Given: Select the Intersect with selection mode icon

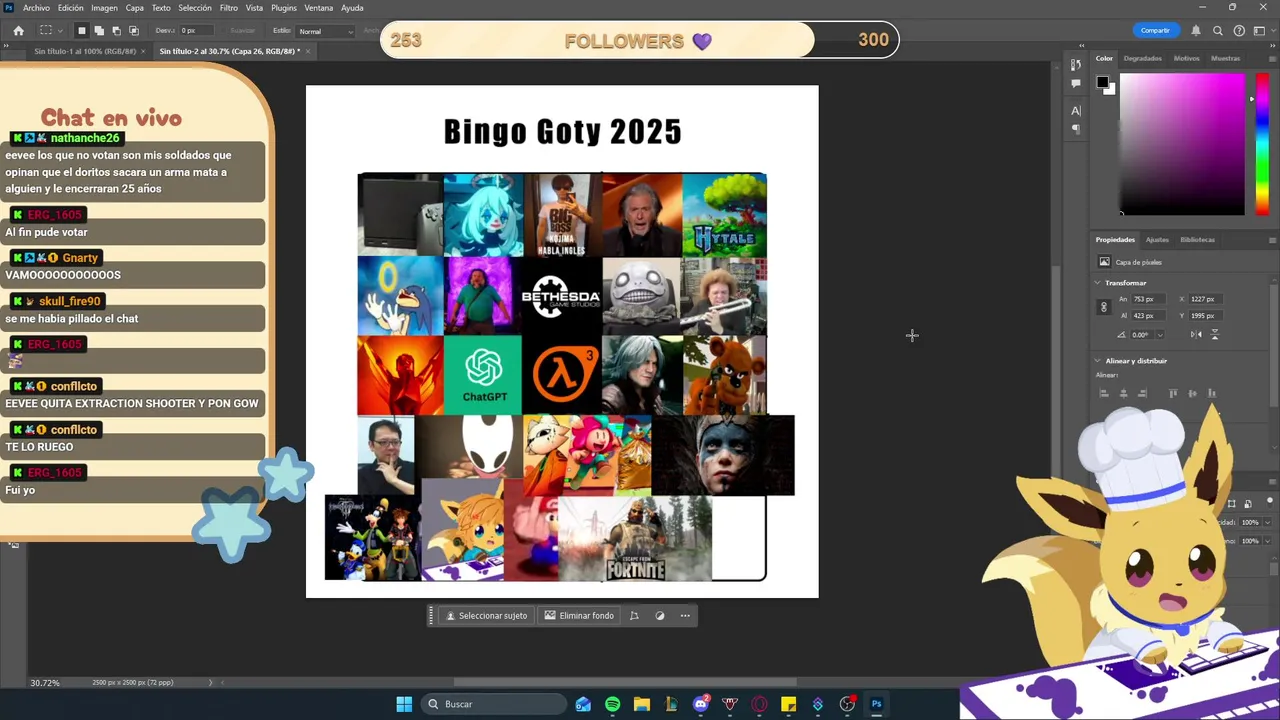Looking at the screenshot, I should point(134,31).
